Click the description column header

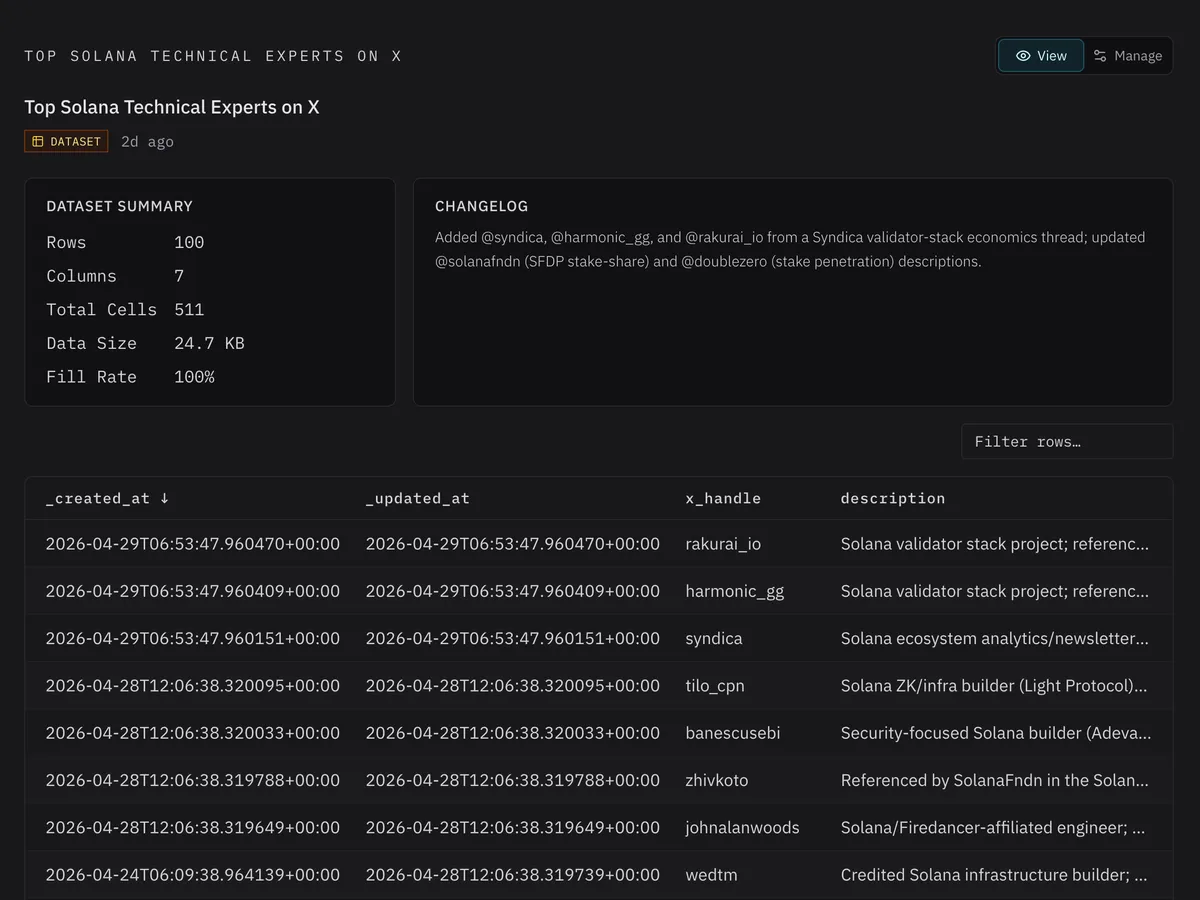click(893, 498)
